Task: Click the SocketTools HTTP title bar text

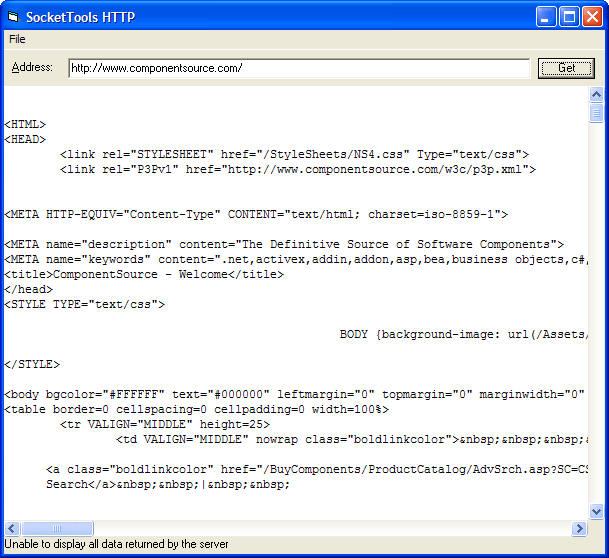Action: (81, 17)
